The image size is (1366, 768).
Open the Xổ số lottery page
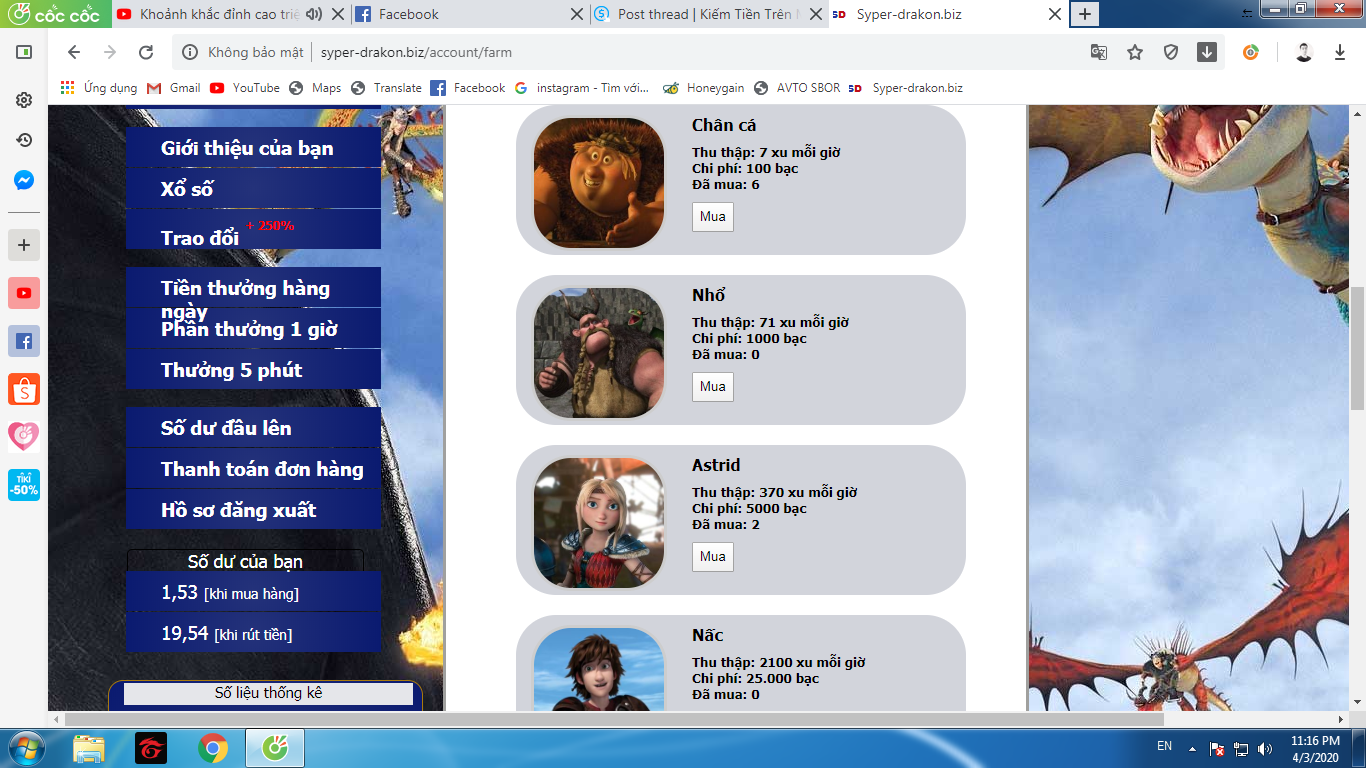click(253, 189)
